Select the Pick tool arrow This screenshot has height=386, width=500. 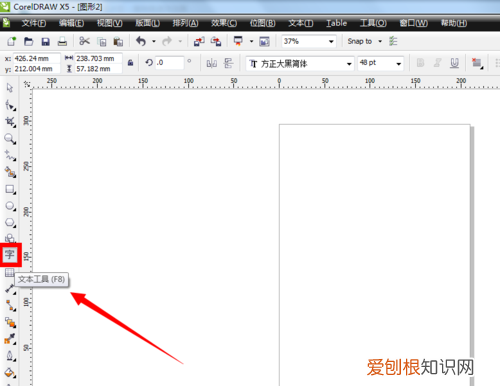[10, 88]
